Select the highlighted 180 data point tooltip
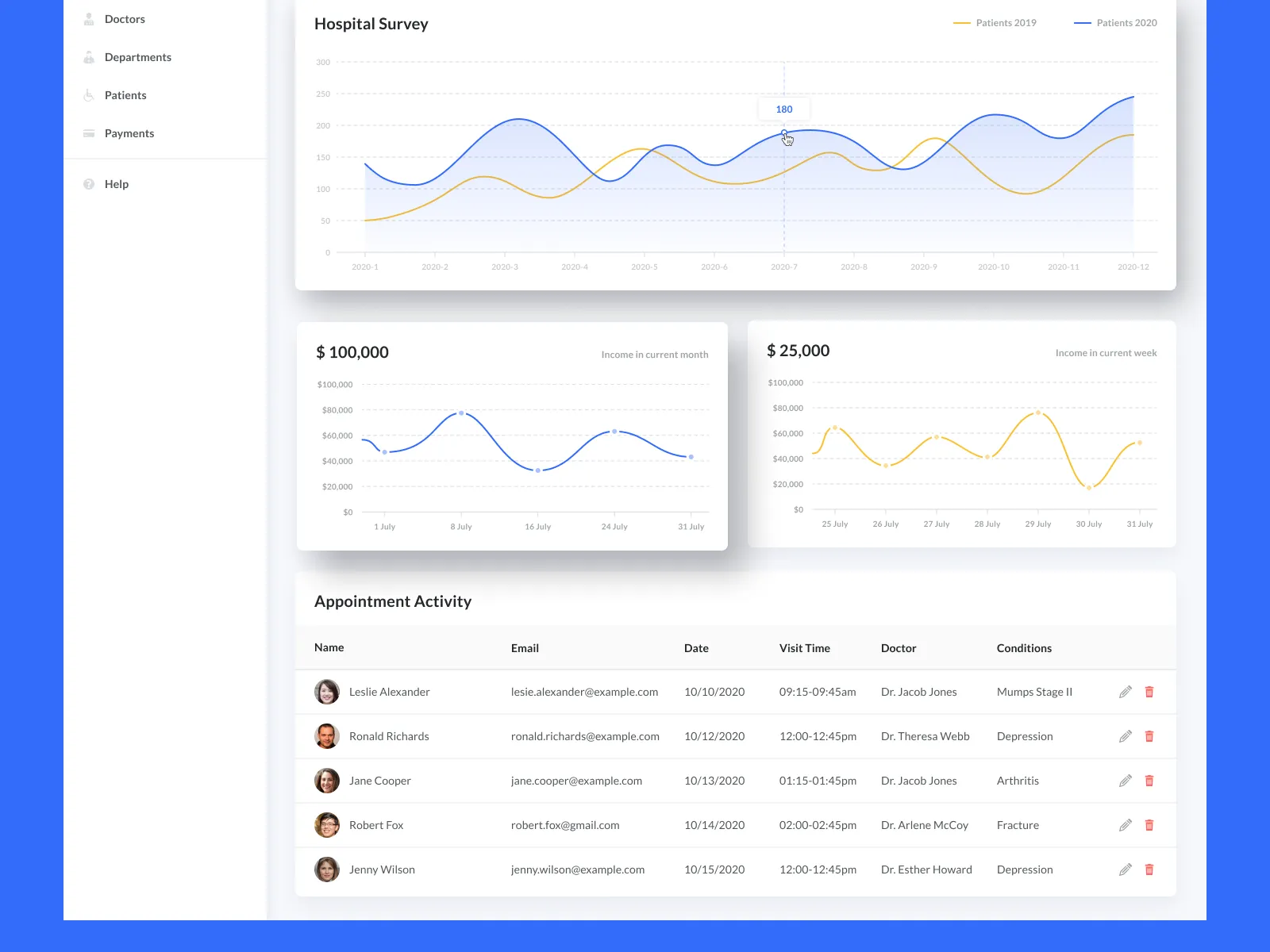 [x=783, y=109]
